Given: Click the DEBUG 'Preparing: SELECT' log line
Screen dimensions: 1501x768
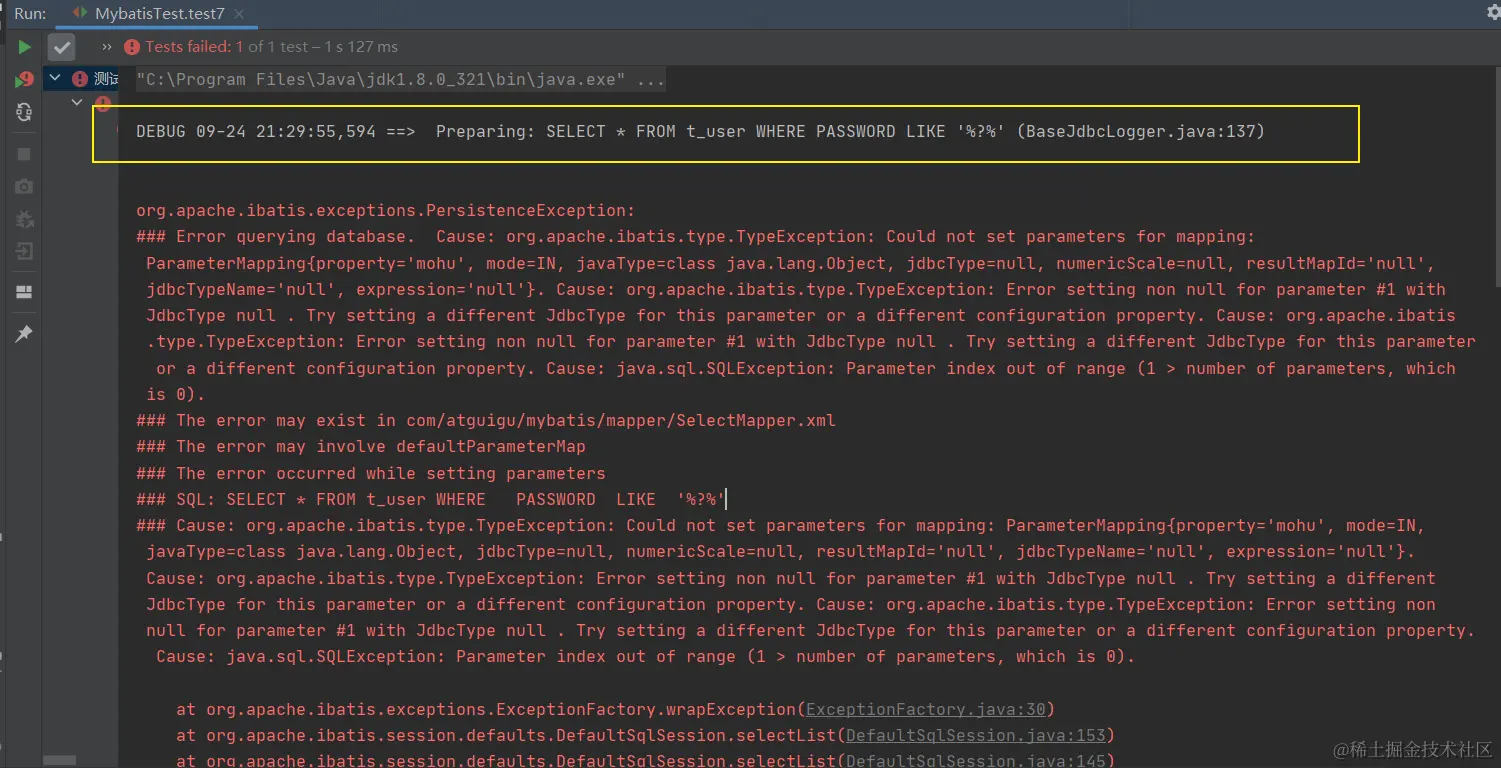Looking at the screenshot, I should coord(700,132).
